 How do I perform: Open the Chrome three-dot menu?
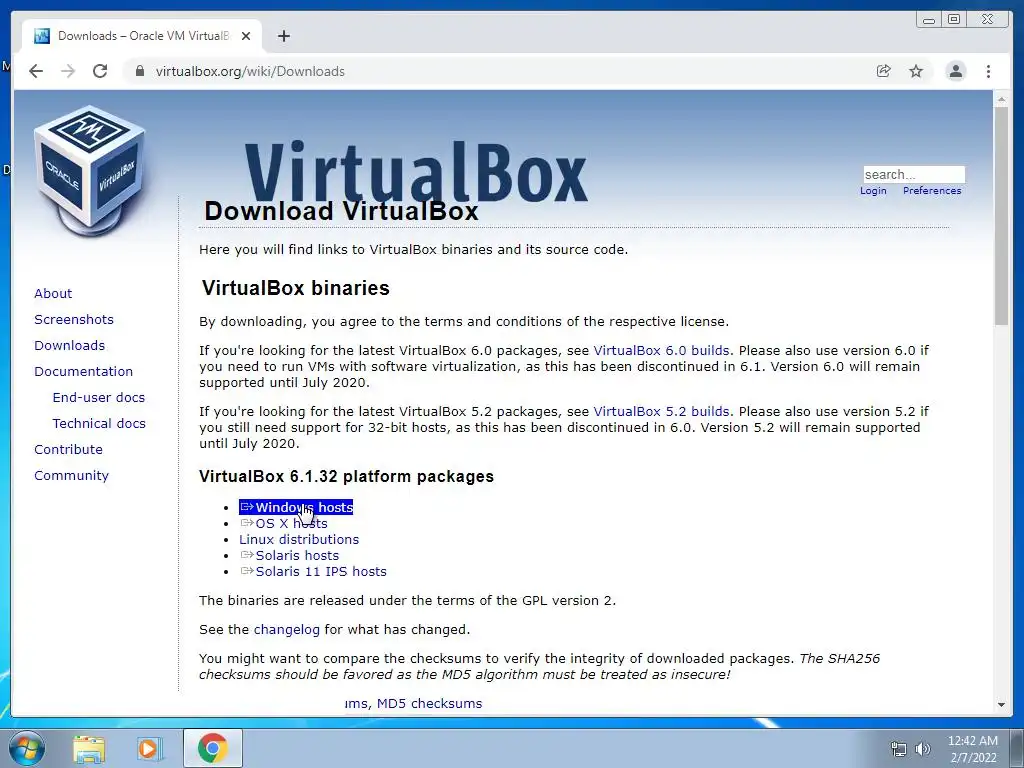(988, 71)
